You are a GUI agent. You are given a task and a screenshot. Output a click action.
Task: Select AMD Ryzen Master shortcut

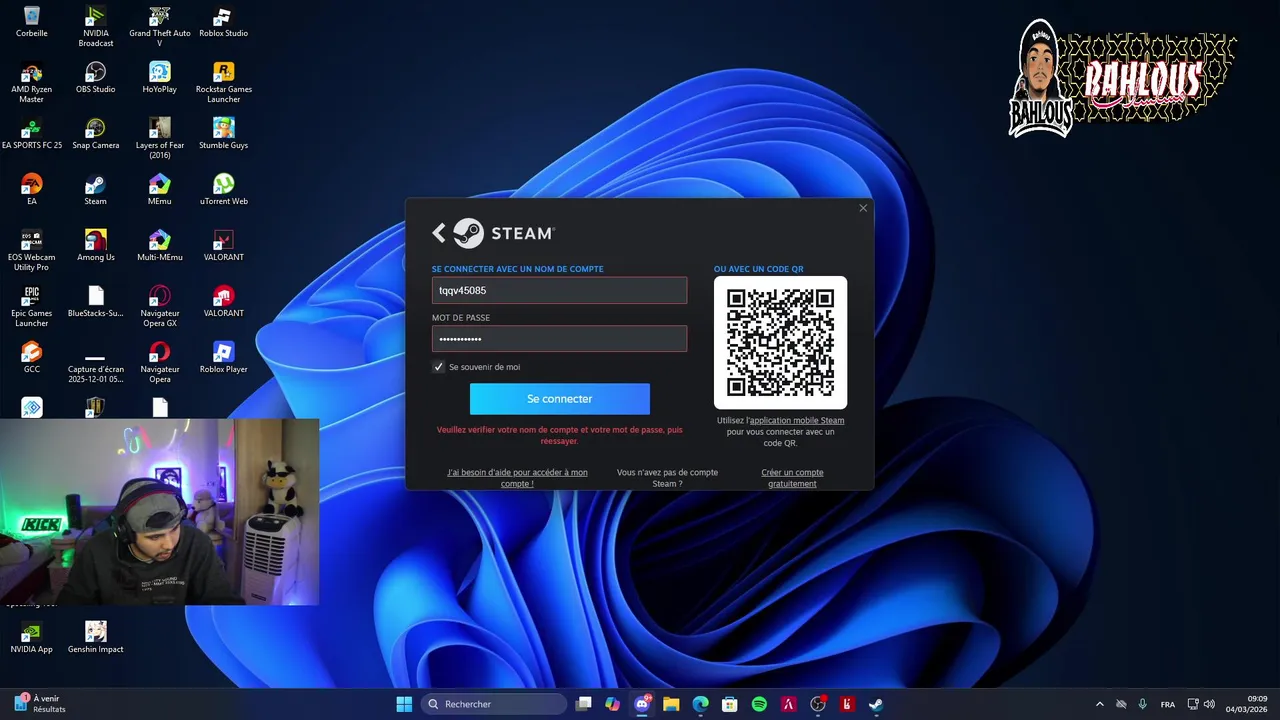pos(32,83)
